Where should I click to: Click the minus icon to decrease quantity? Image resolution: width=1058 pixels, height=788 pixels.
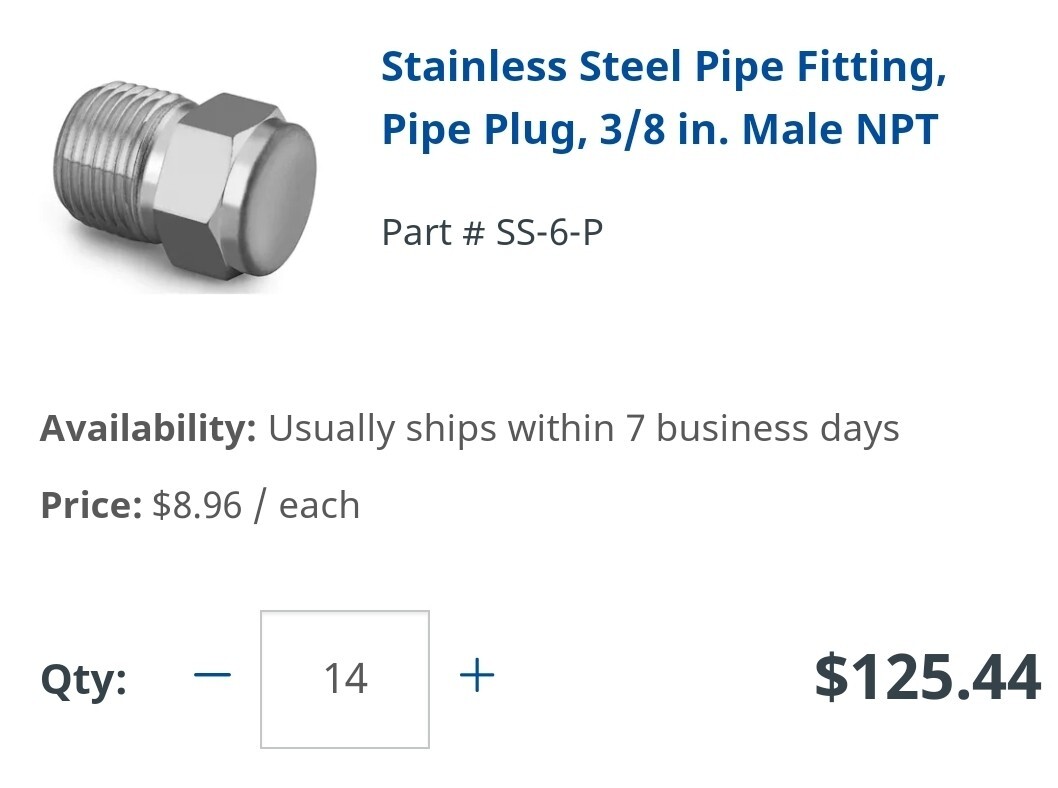(x=213, y=674)
